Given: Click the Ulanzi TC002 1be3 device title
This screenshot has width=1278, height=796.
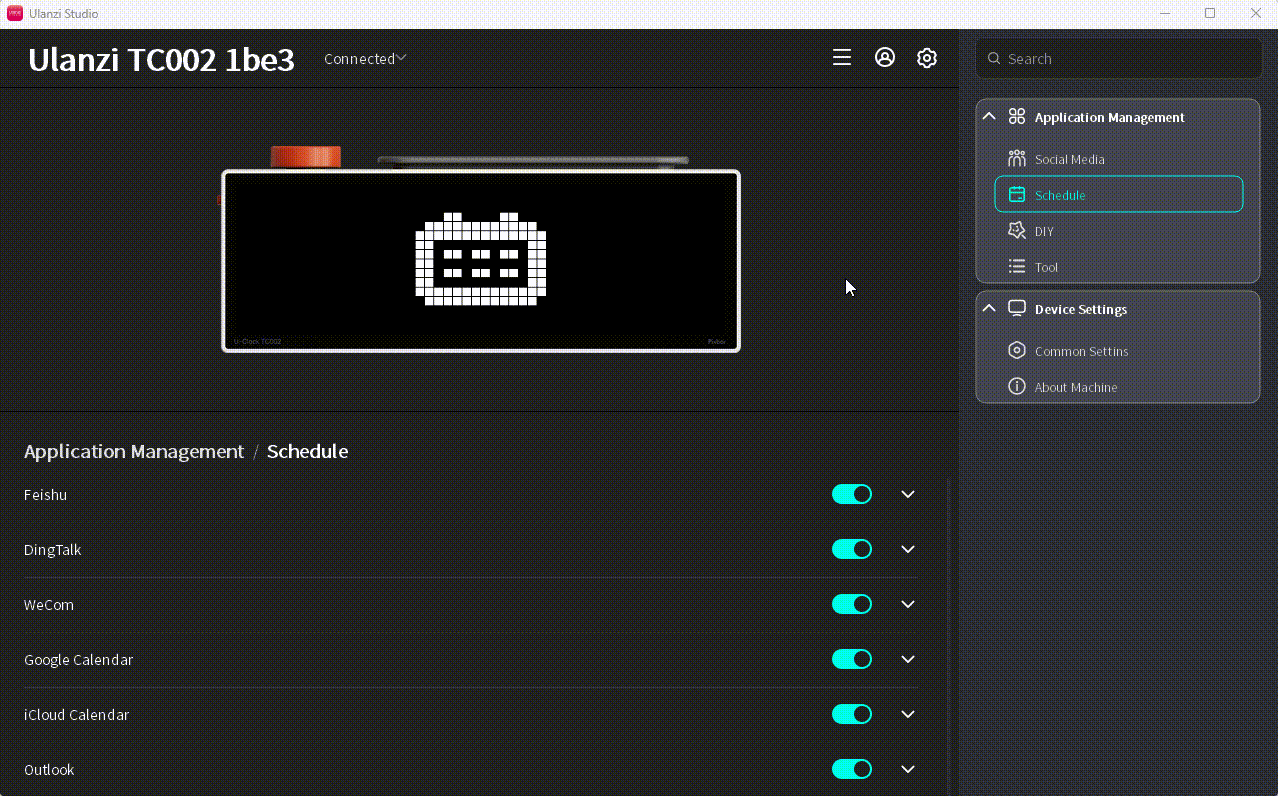Looking at the screenshot, I should [x=161, y=60].
